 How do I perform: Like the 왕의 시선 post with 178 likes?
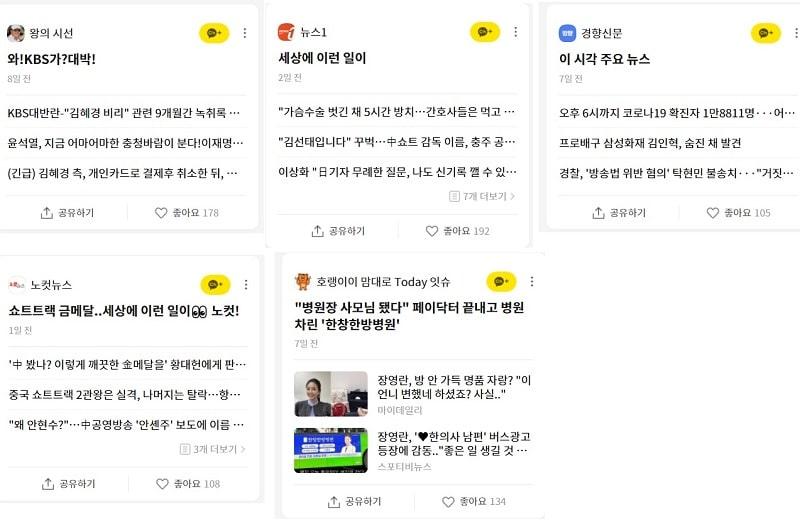click(x=187, y=213)
